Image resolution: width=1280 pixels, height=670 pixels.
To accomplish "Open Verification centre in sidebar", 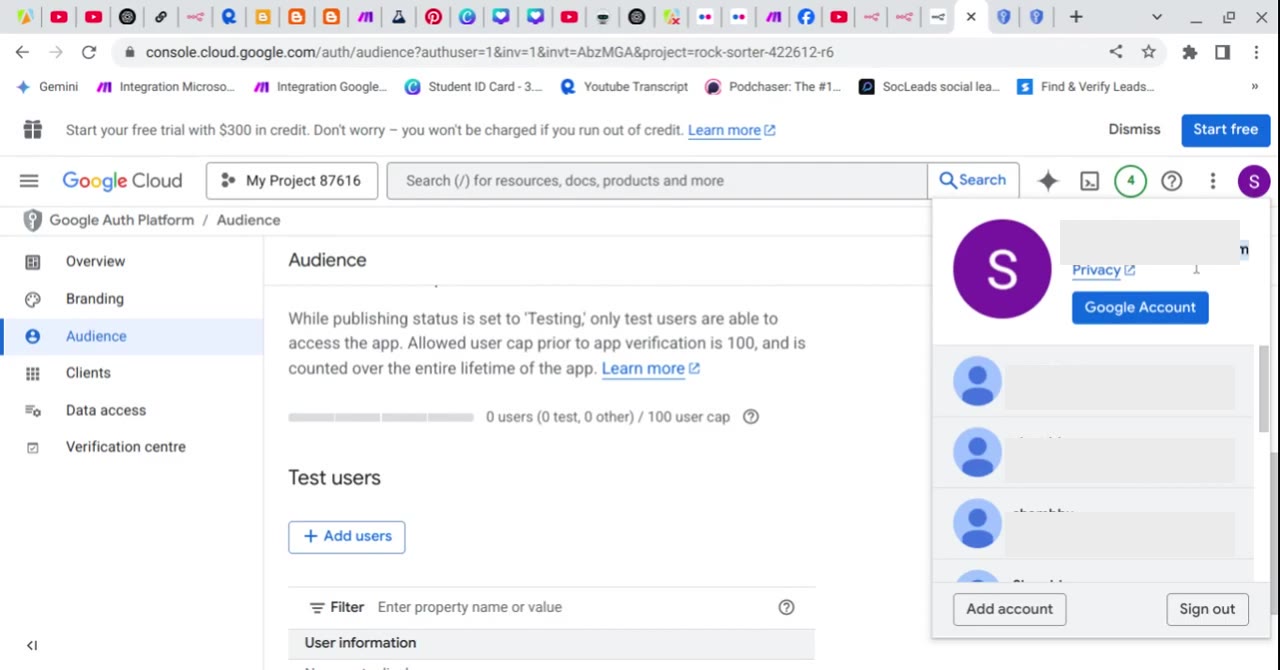I will (x=125, y=447).
